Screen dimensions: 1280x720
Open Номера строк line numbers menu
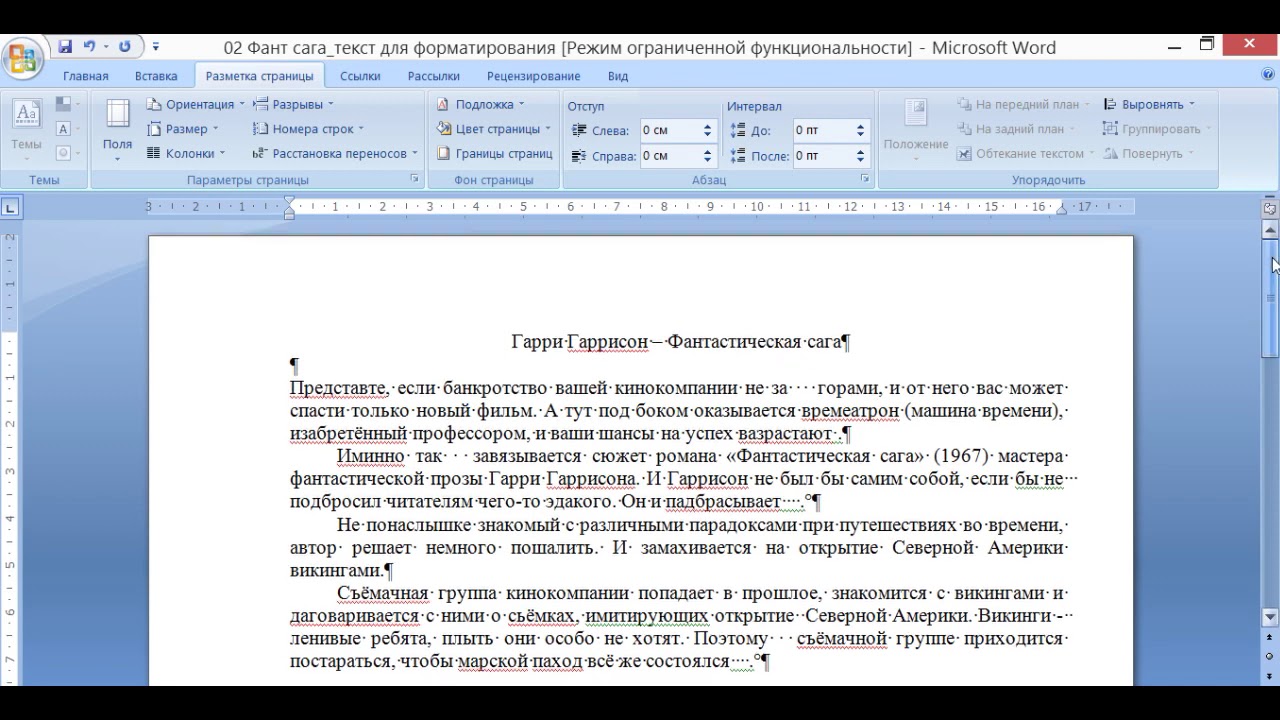click(308, 129)
